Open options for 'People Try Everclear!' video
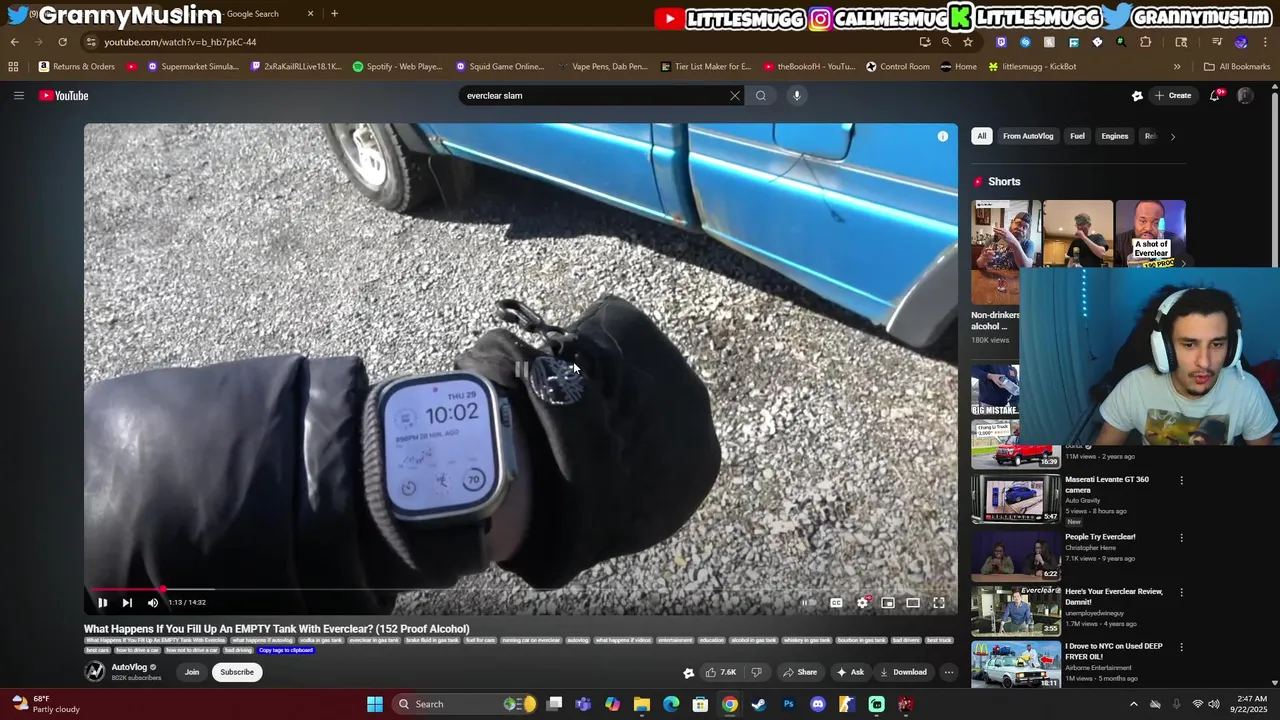The width and height of the screenshot is (1280, 720). click(1181, 538)
